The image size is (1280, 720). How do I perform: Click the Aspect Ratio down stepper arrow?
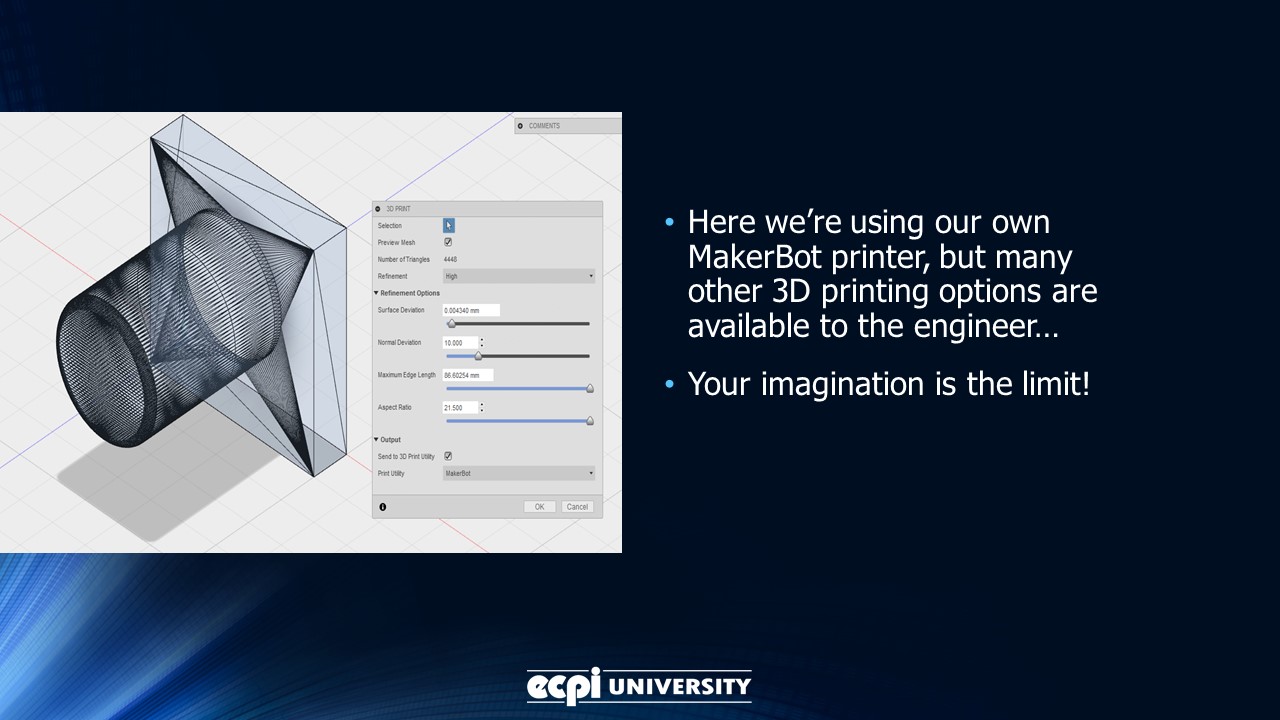pyautogui.click(x=481, y=410)
